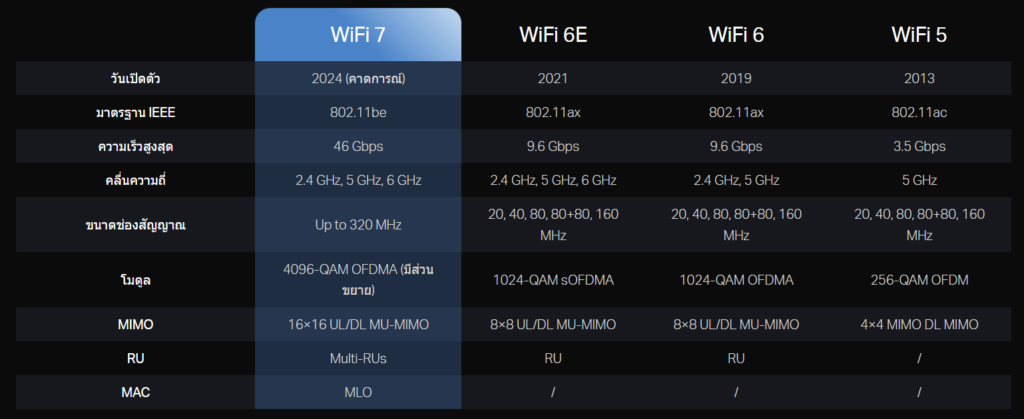Click the MAC row label
Image resolution: width=1024 pixels, height=419 pixels.
pyautogui.click(x=135, y=392)
